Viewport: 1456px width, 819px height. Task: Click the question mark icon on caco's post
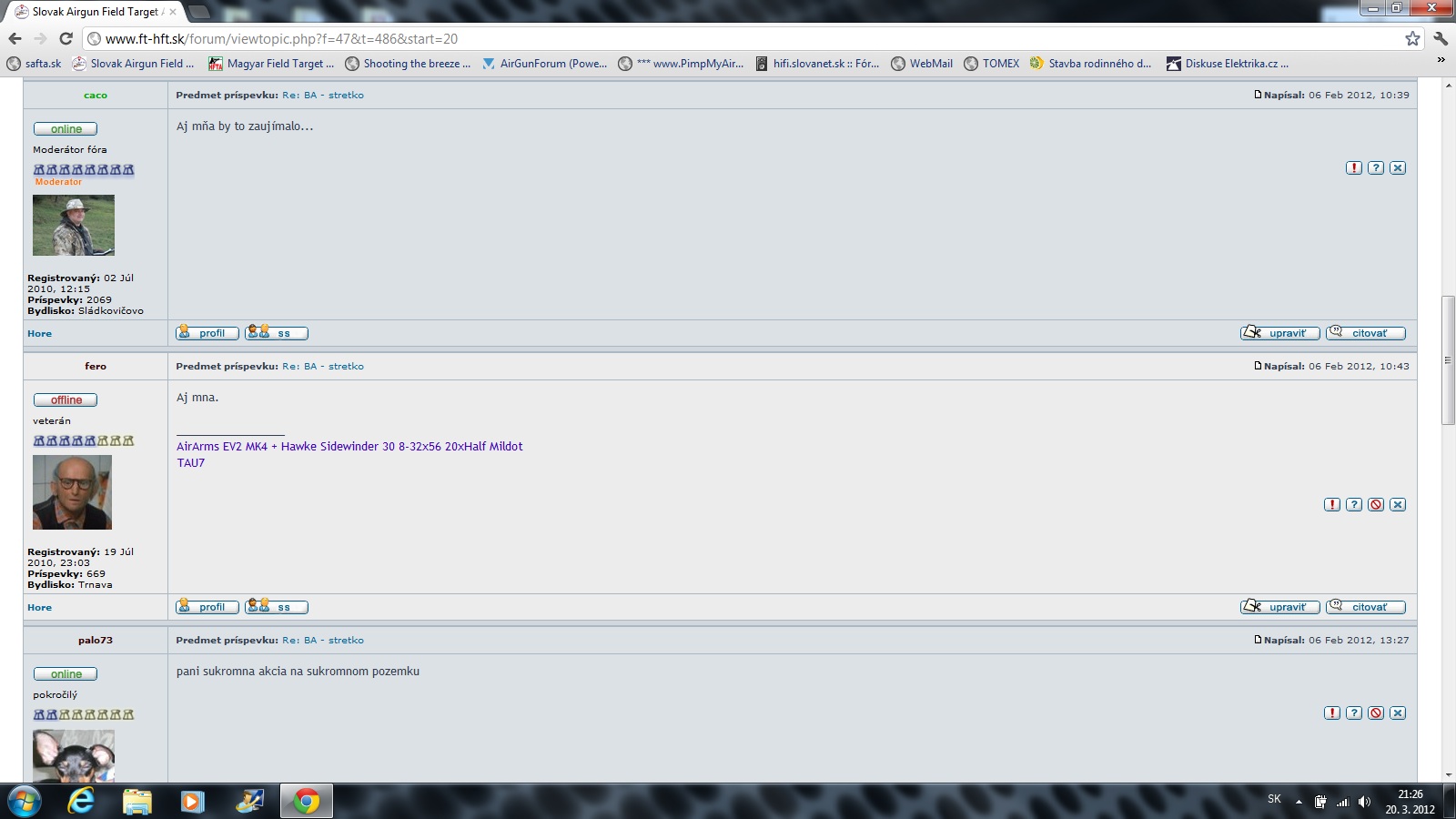[1375, 167]
